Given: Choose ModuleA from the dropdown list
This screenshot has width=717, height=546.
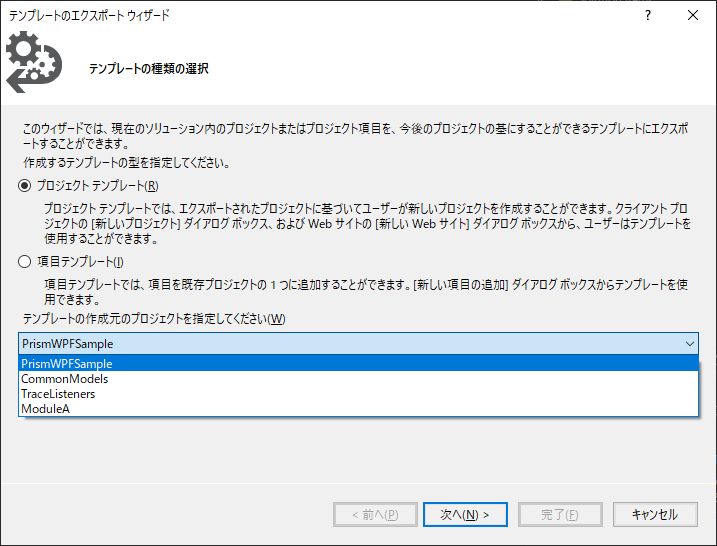Looking at the screenshot, I should coord(358,409).
